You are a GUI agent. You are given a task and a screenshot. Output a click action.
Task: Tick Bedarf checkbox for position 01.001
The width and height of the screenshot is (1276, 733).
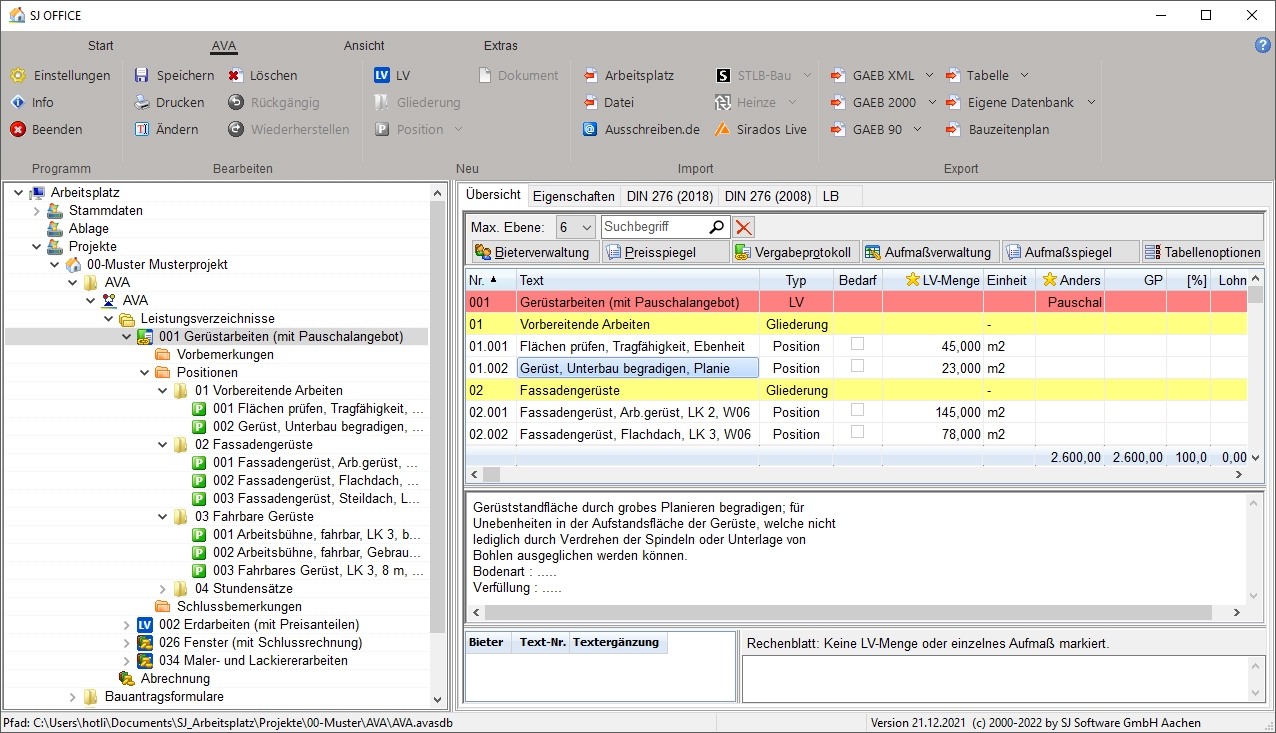[857, 345]
